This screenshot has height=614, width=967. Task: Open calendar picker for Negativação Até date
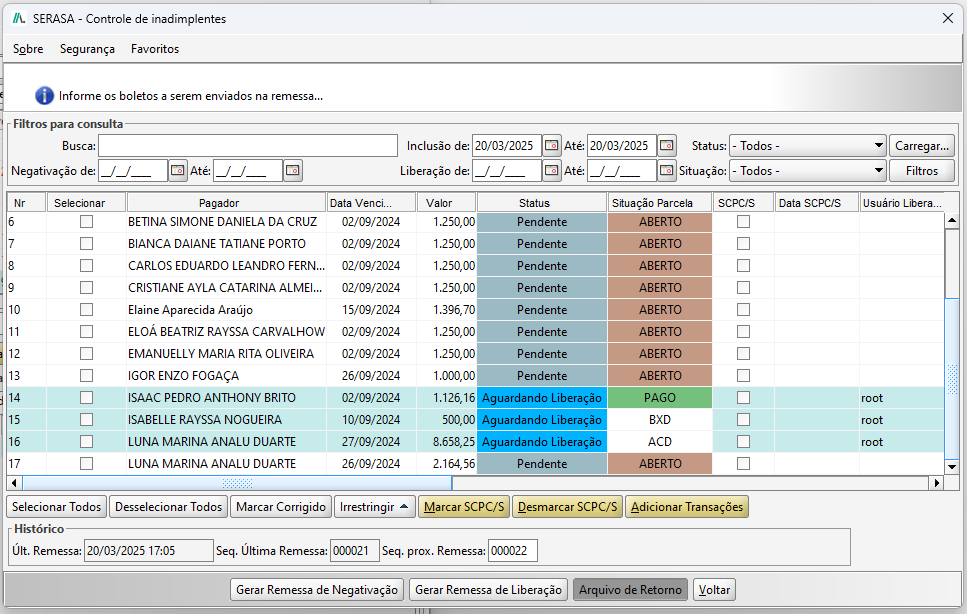click(293, 171)
